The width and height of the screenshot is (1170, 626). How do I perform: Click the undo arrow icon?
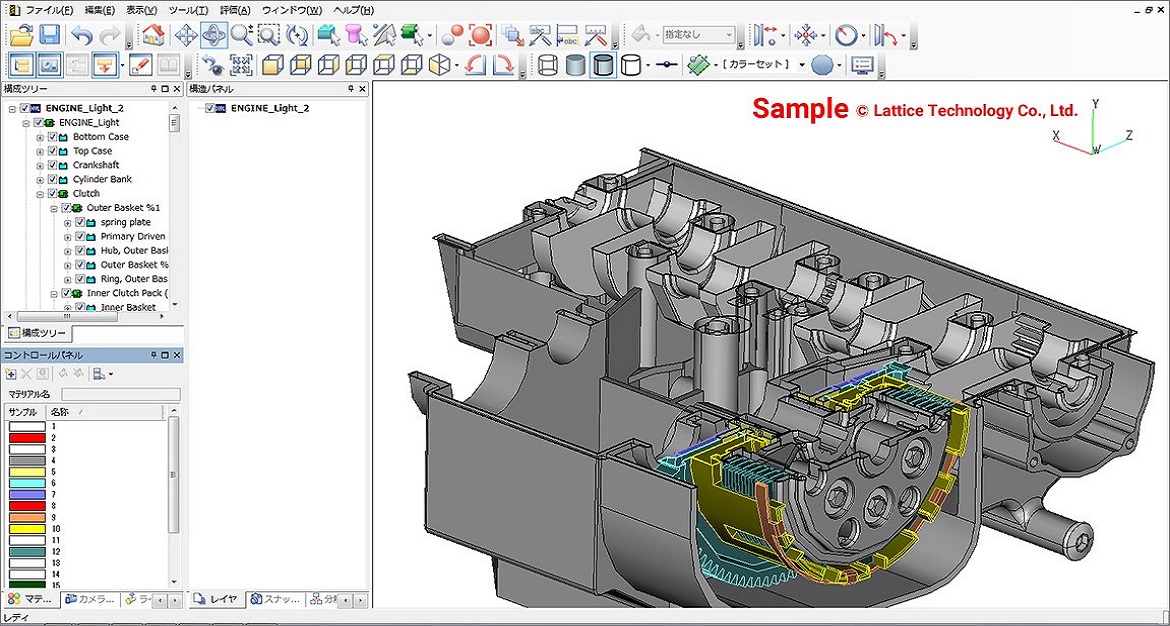tap(81, 35)
